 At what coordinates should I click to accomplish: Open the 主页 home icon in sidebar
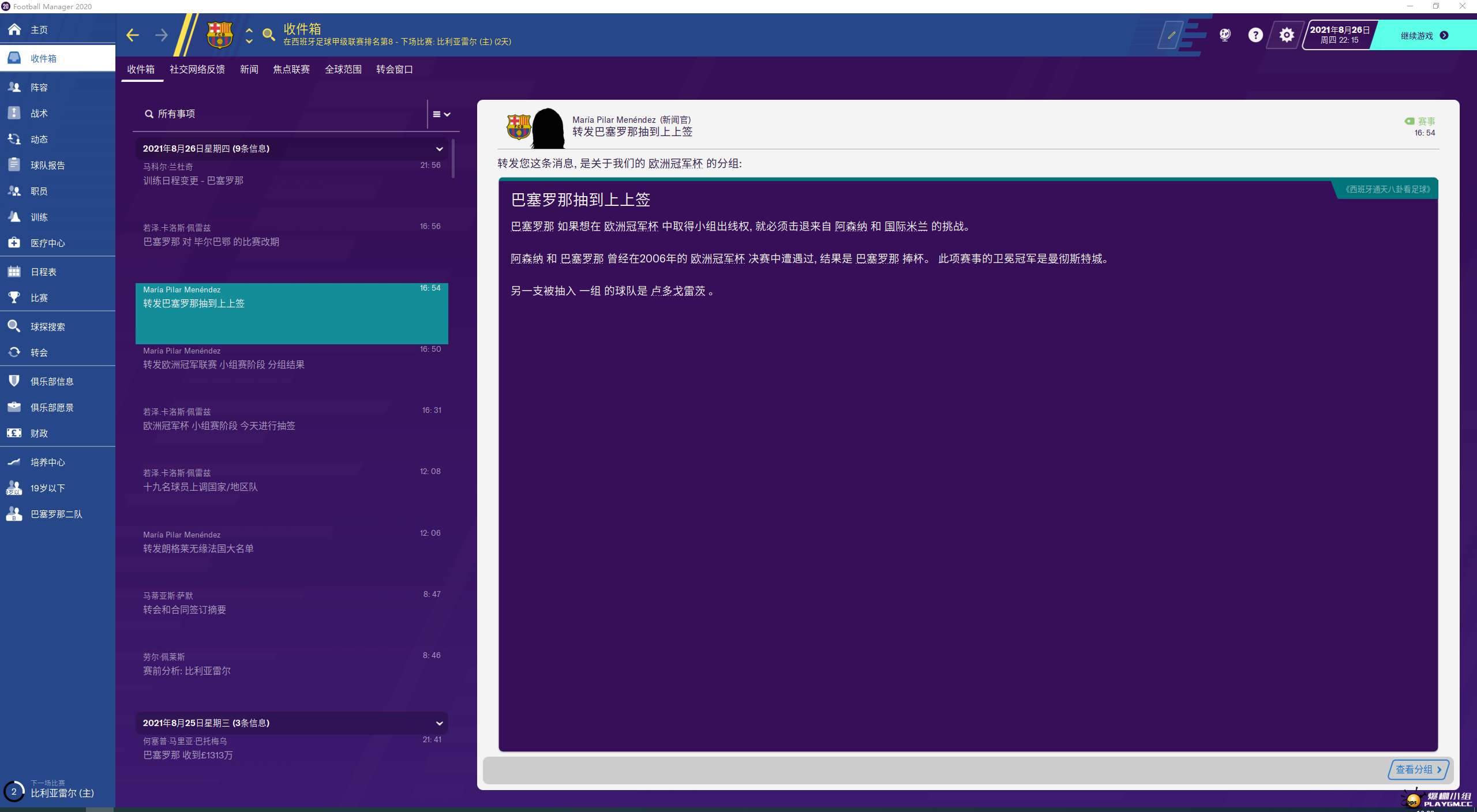(14, 29)
